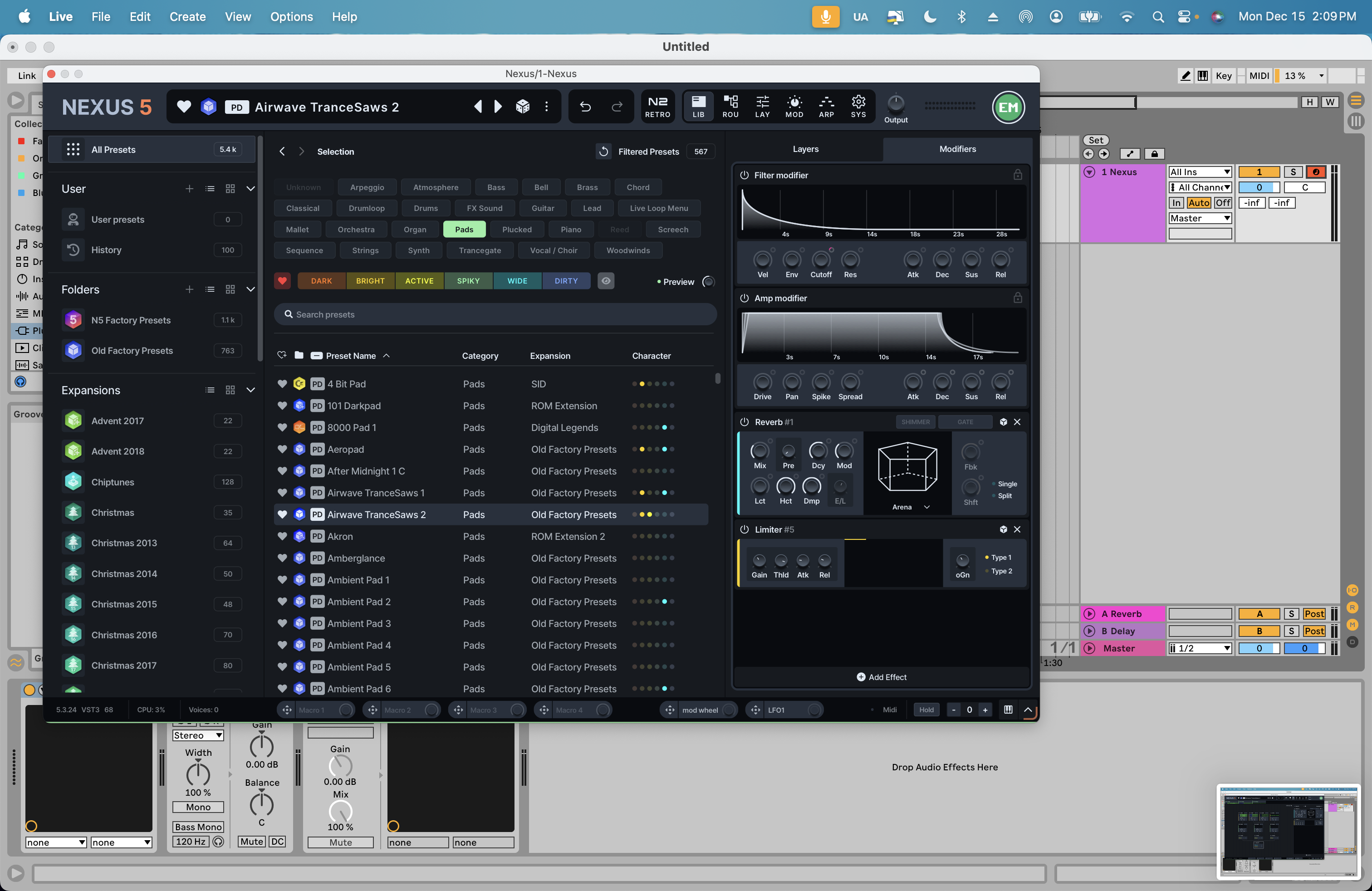Select the Strings category tag
Image resolution: width=1372 pixels, height=891 pixels.
point(365,251)
